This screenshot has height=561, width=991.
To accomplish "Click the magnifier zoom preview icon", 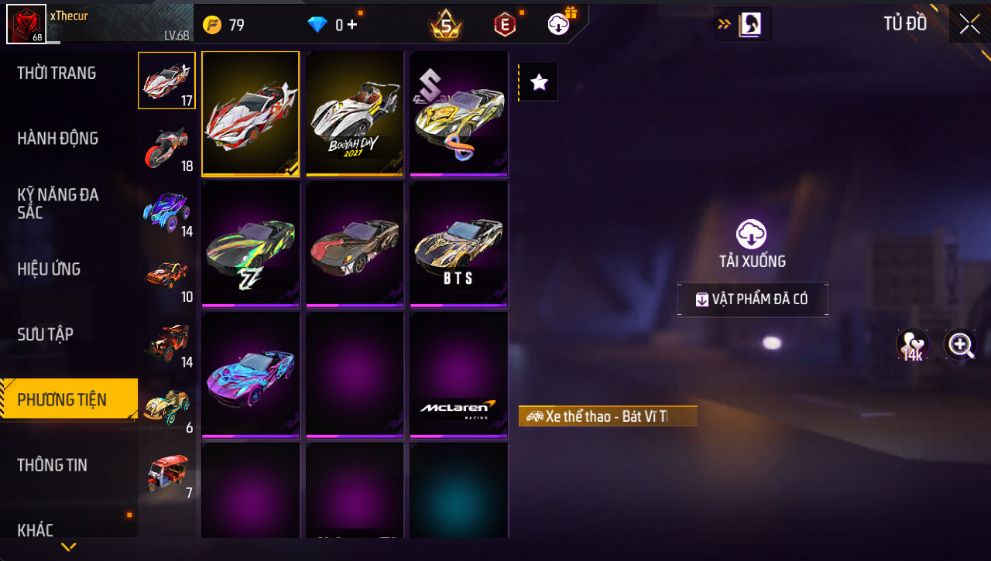I will tap(960, 345).
